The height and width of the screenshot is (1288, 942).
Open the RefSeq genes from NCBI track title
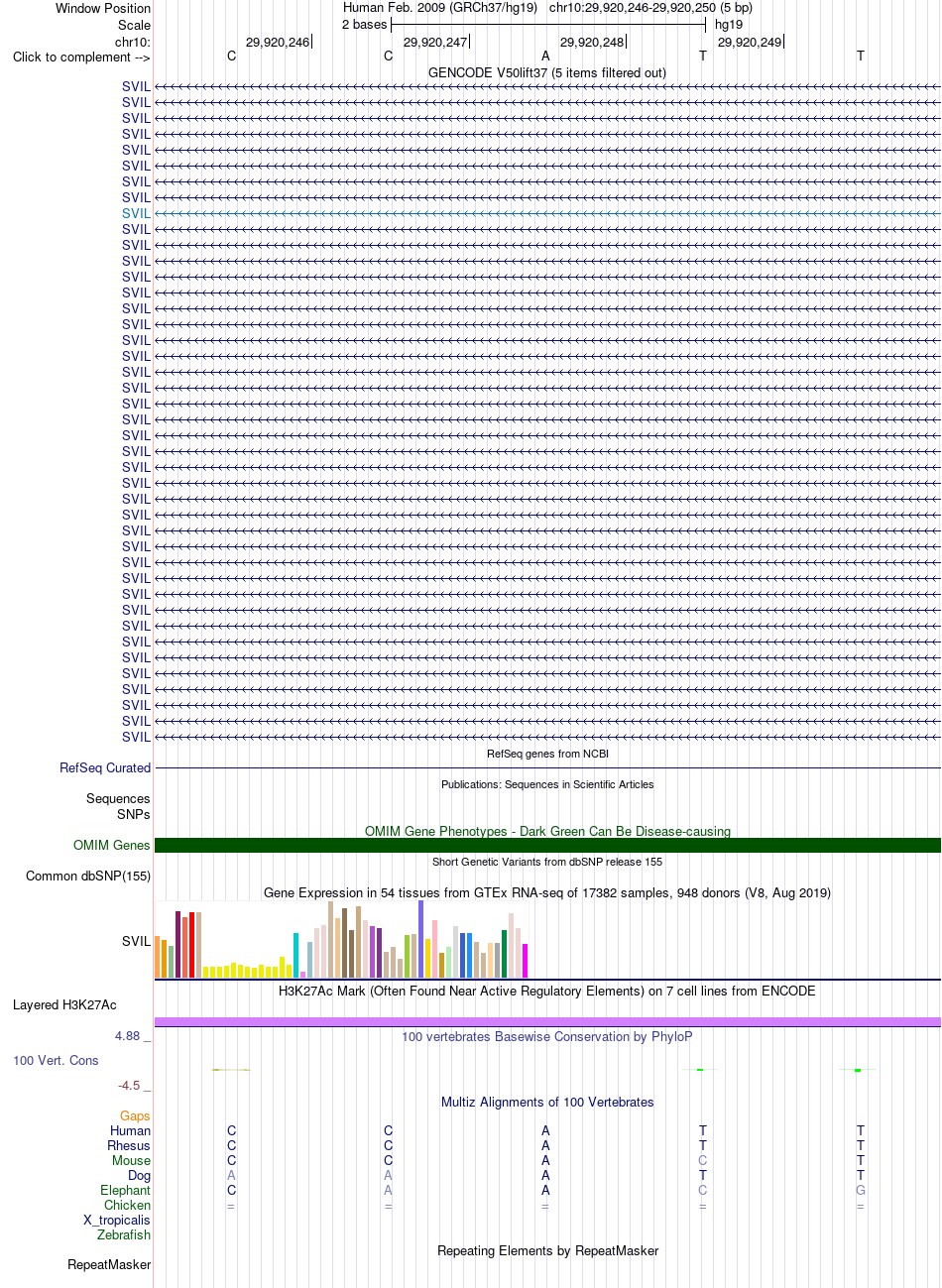point(547,755)
